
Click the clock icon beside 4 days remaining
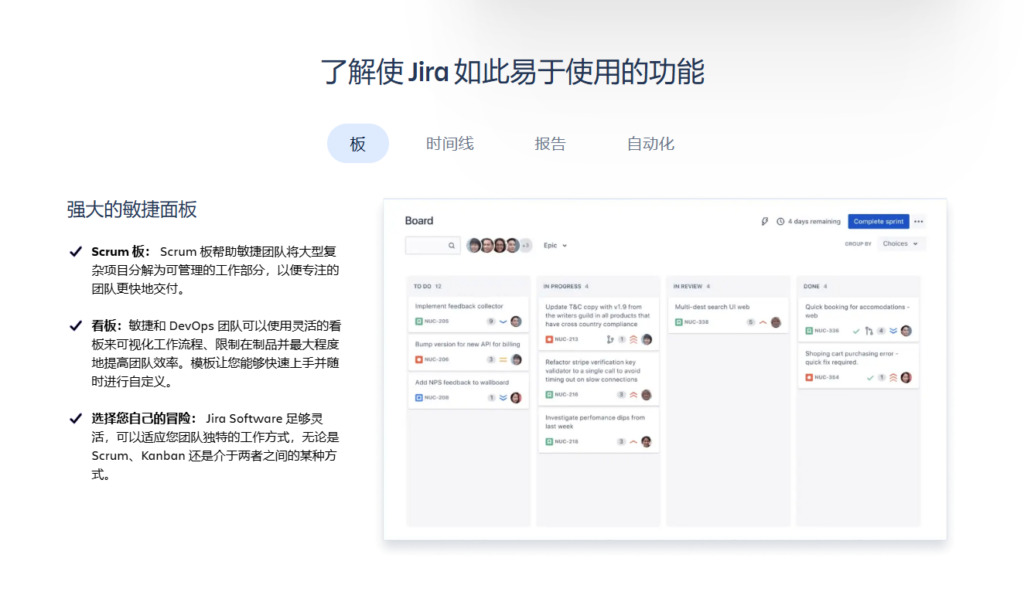(x=780, y=222)
